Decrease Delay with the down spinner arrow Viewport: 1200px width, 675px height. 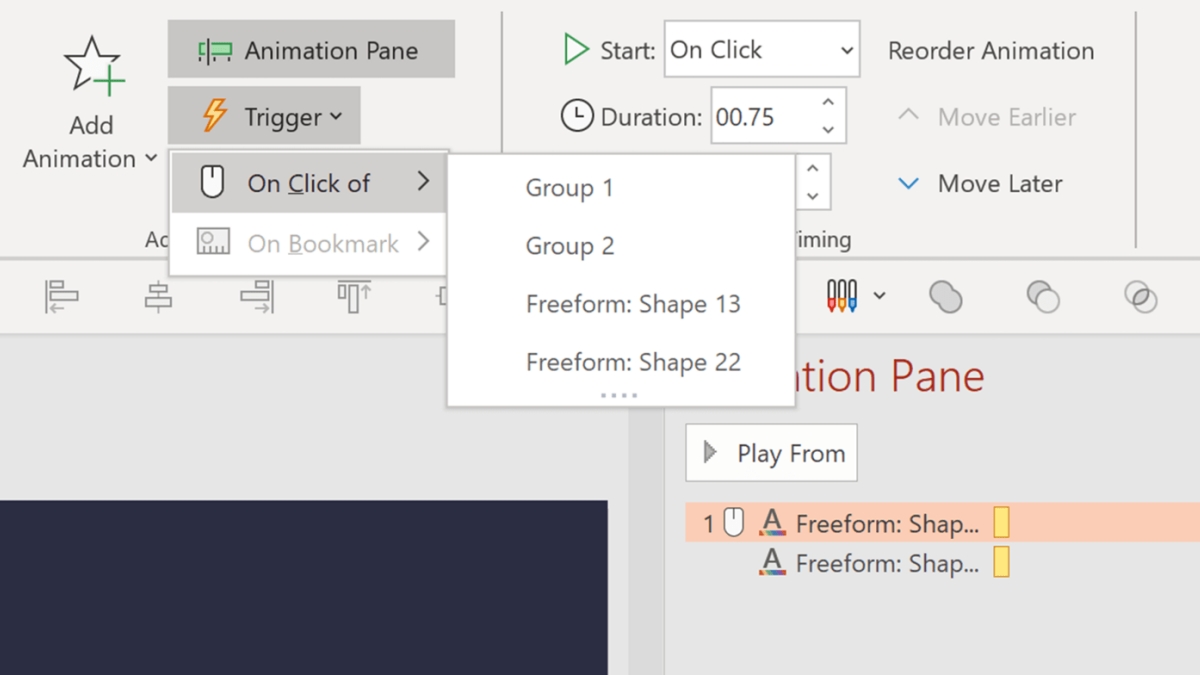(813, 196)
